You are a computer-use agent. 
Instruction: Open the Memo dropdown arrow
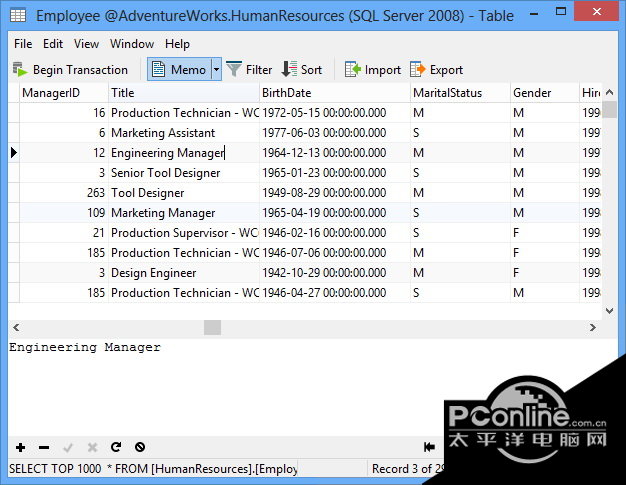click(216, 69)
